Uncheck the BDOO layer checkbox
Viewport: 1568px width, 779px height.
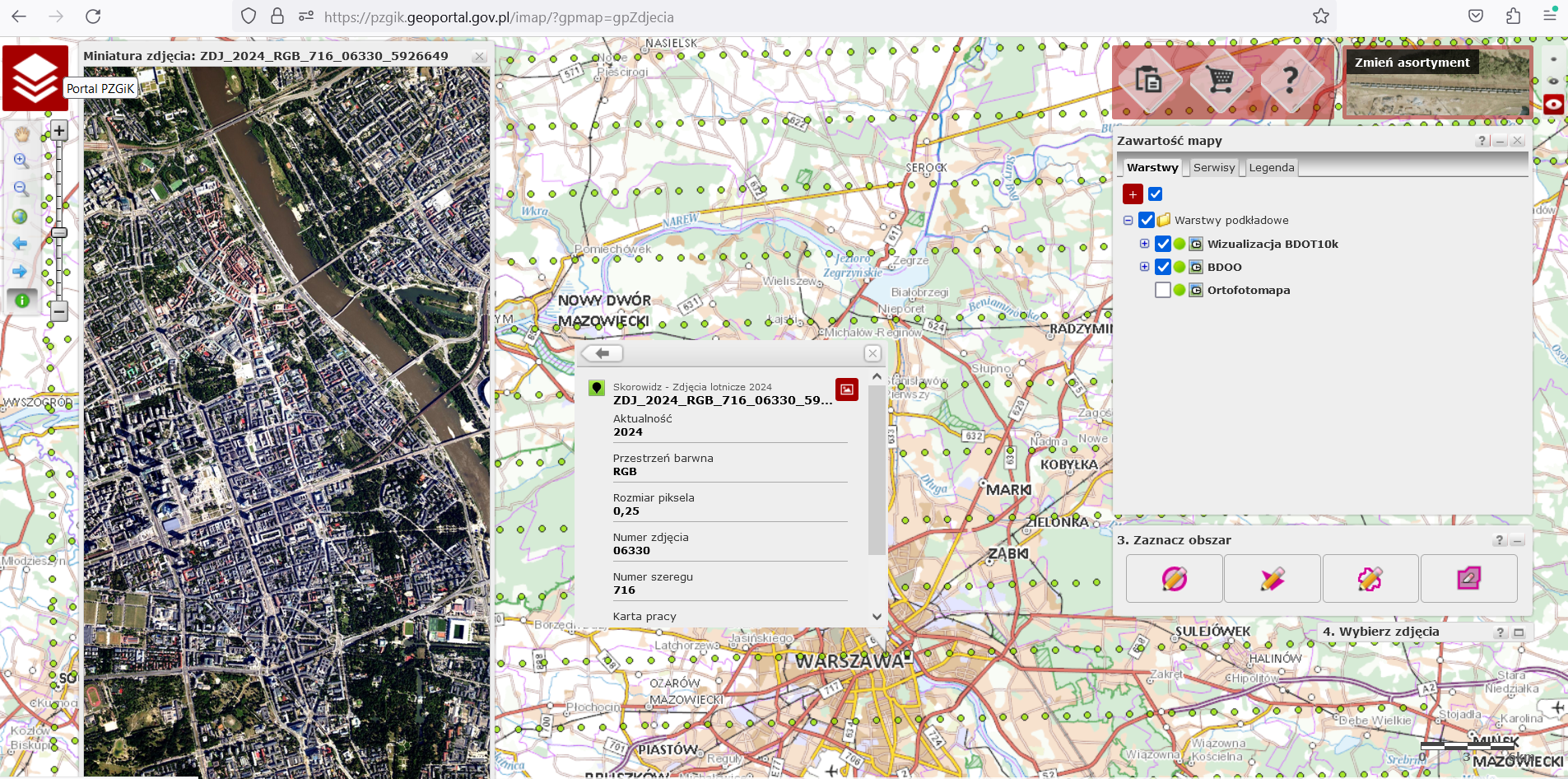pyautogui.click(x=1162, y=267)
